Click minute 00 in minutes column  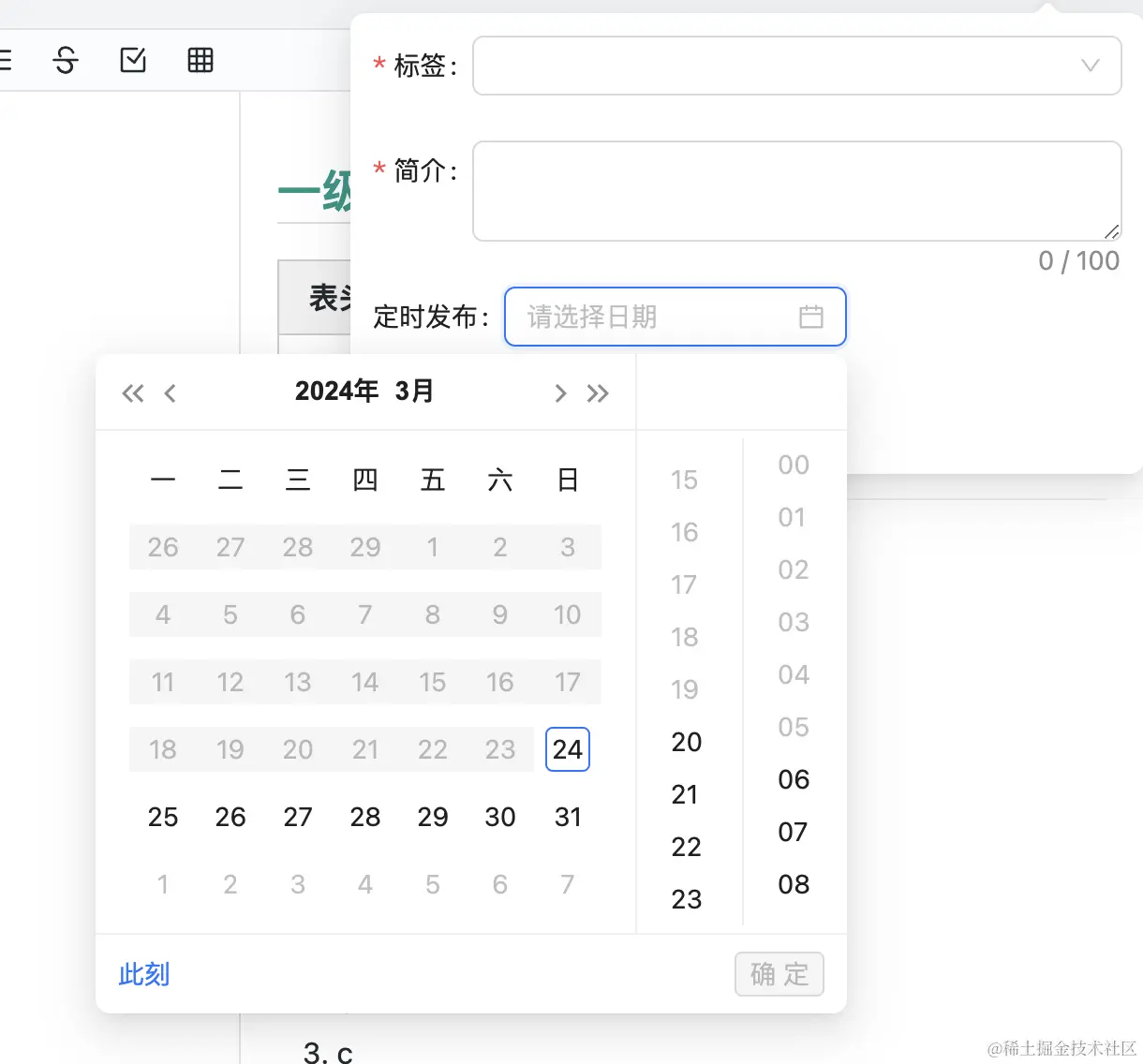coord(794,465)
